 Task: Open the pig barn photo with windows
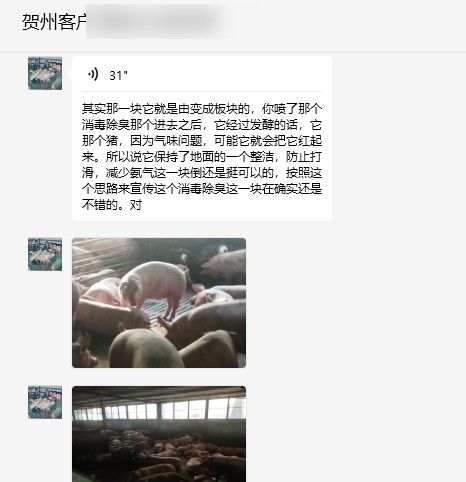159,434
